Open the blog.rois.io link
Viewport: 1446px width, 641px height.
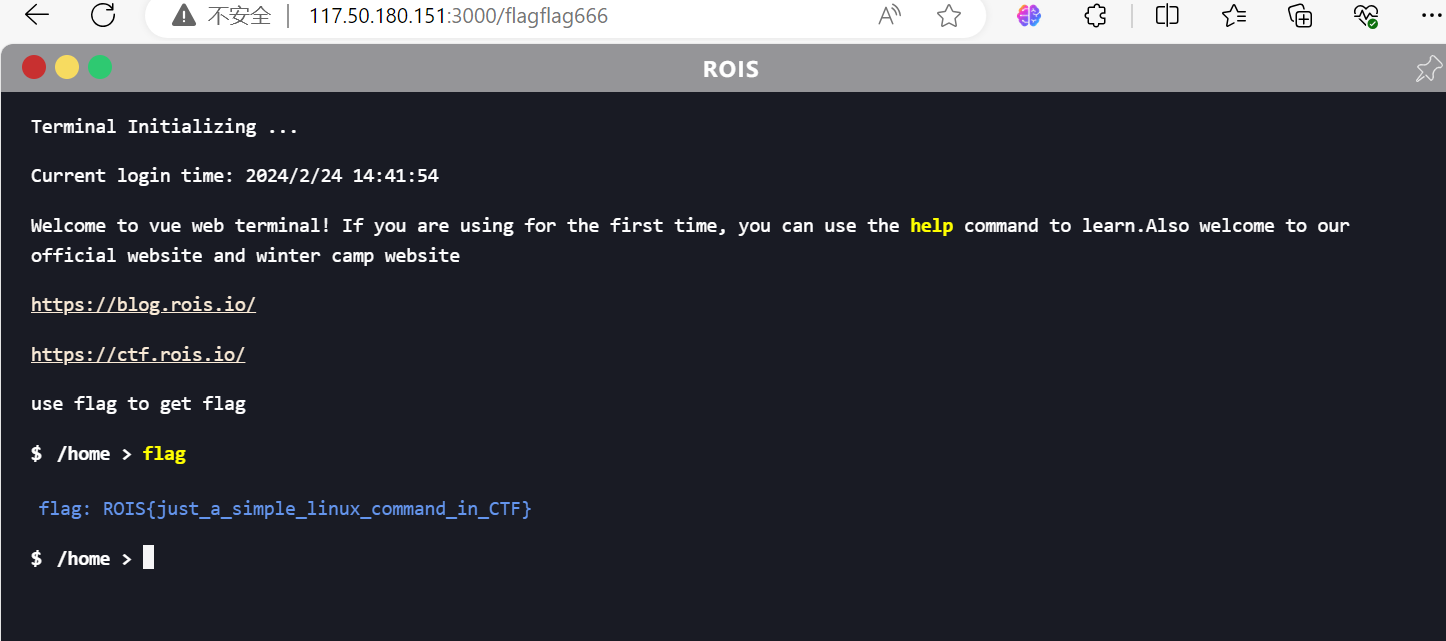click(143, 304)
